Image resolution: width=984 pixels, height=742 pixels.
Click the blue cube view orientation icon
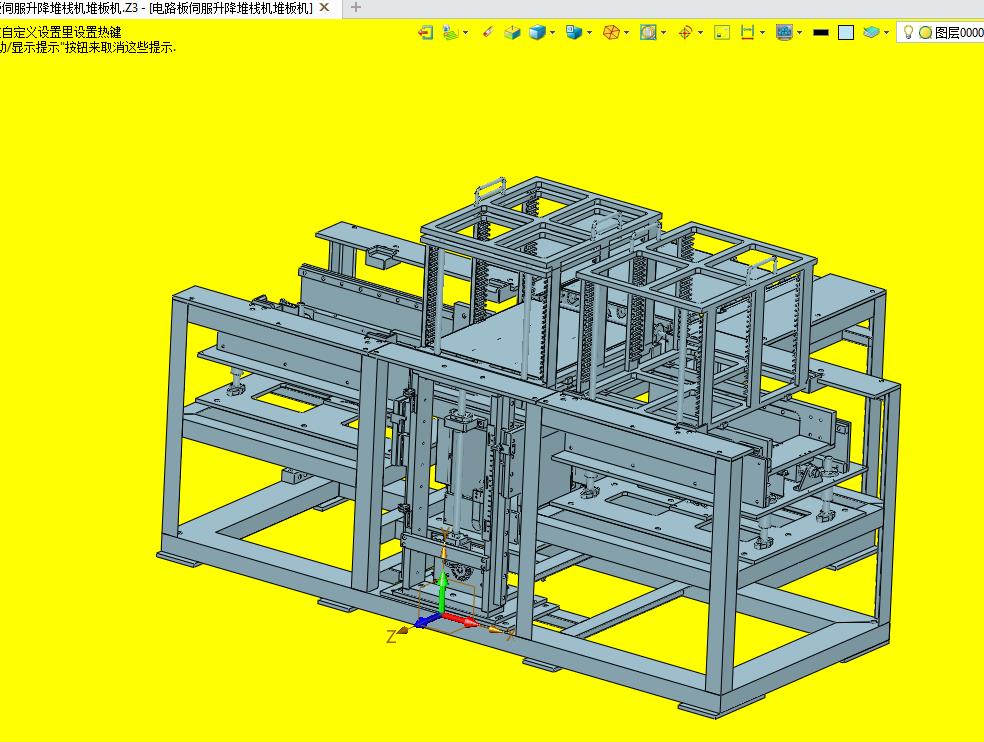574,33
